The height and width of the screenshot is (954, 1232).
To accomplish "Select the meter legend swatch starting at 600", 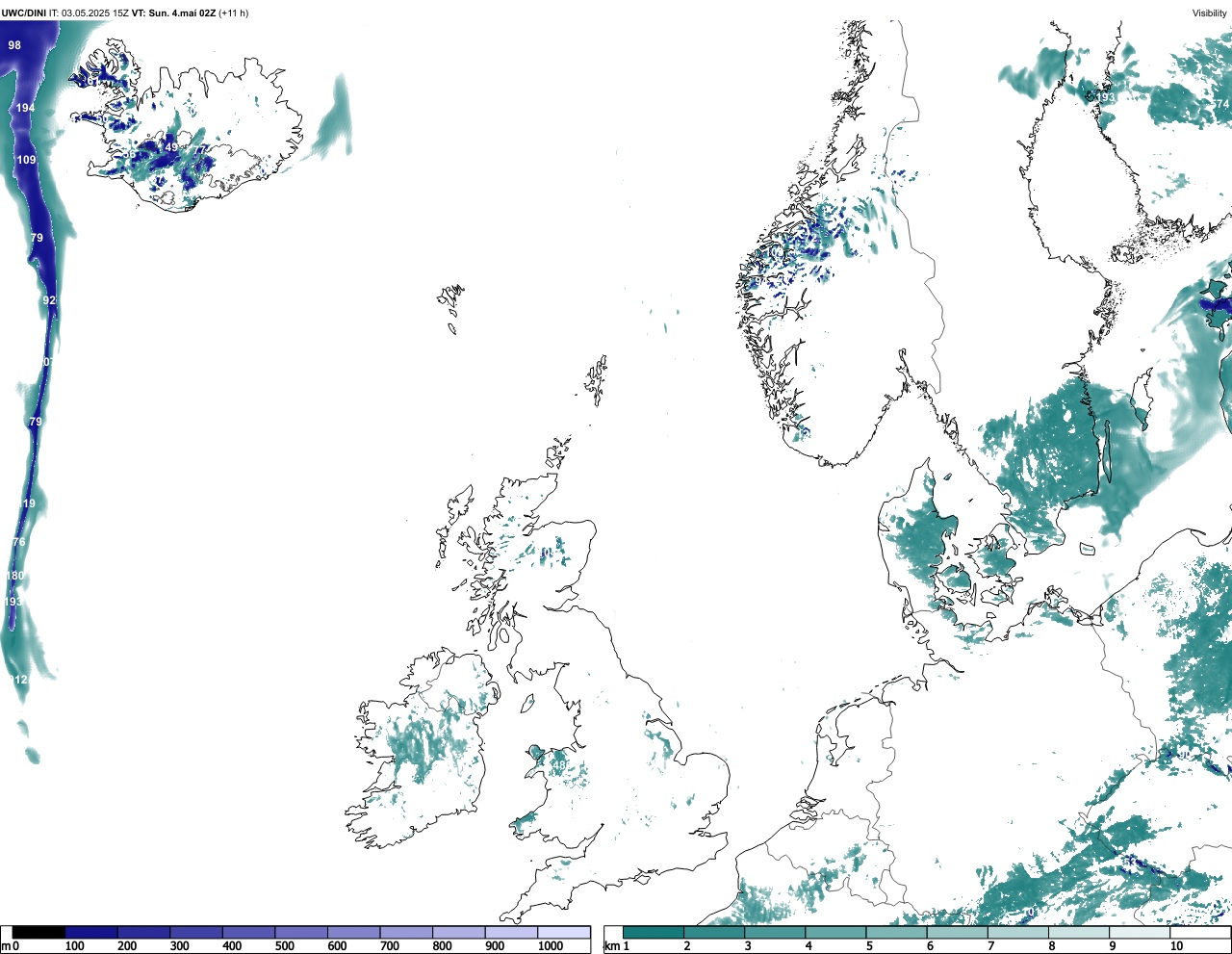I will (353, 933).
